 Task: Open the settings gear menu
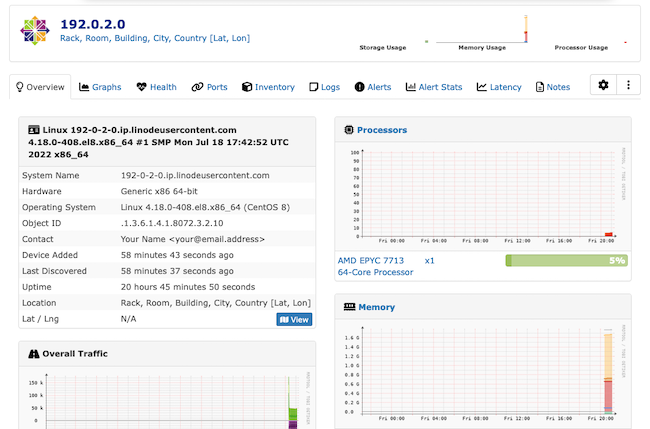[603, 86]
